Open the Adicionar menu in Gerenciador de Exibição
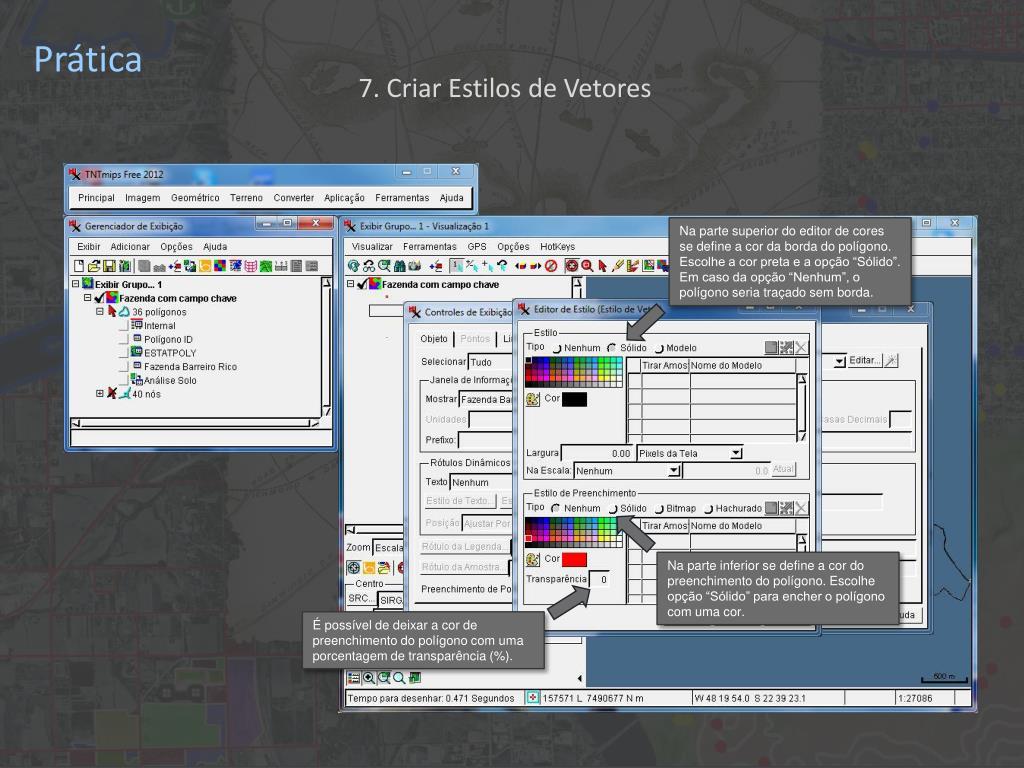Viewport: 1024px width, 768px height. click(x=130, y=247)
